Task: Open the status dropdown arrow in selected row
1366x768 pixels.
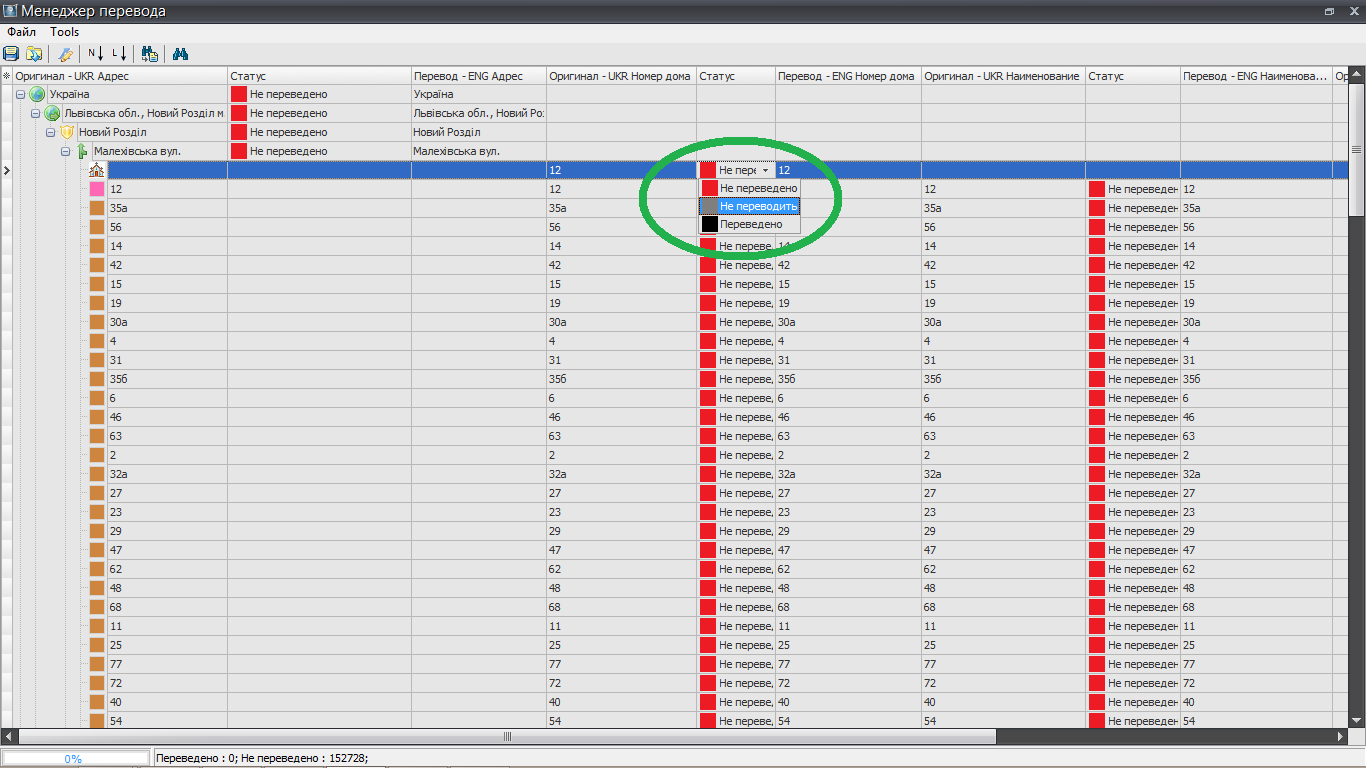Action: click(765, 171)
